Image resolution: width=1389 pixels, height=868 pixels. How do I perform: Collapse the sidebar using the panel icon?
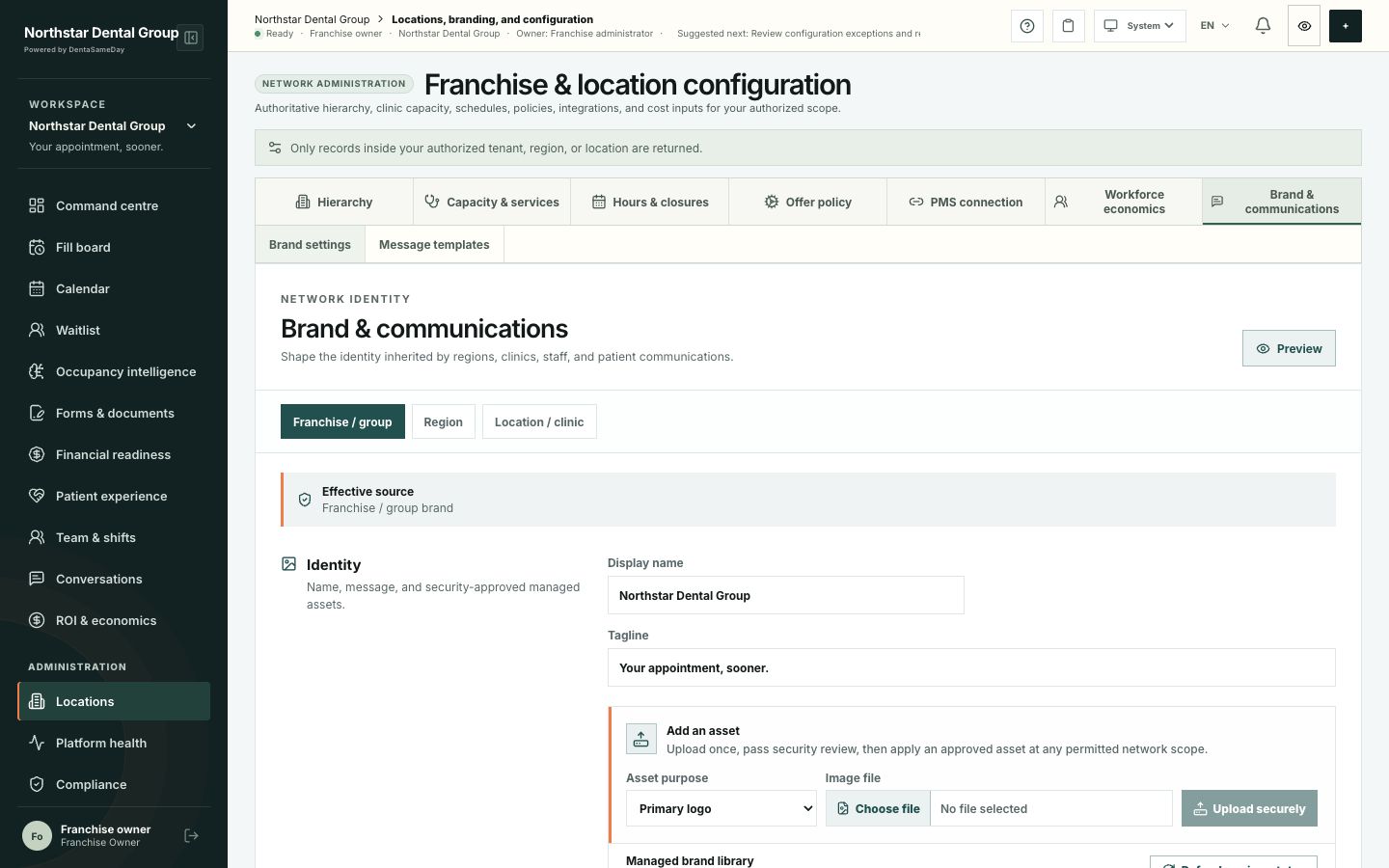191,38
